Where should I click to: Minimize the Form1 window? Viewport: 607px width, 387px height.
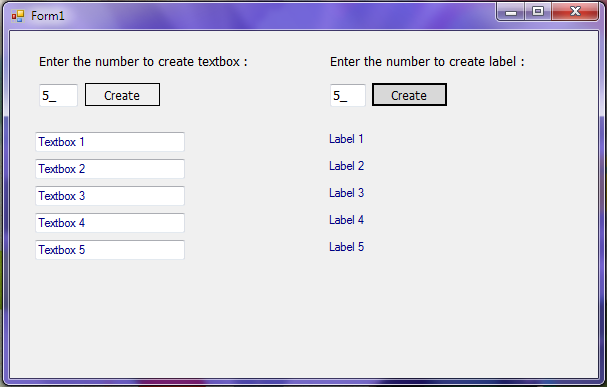(x=511, y=12)
